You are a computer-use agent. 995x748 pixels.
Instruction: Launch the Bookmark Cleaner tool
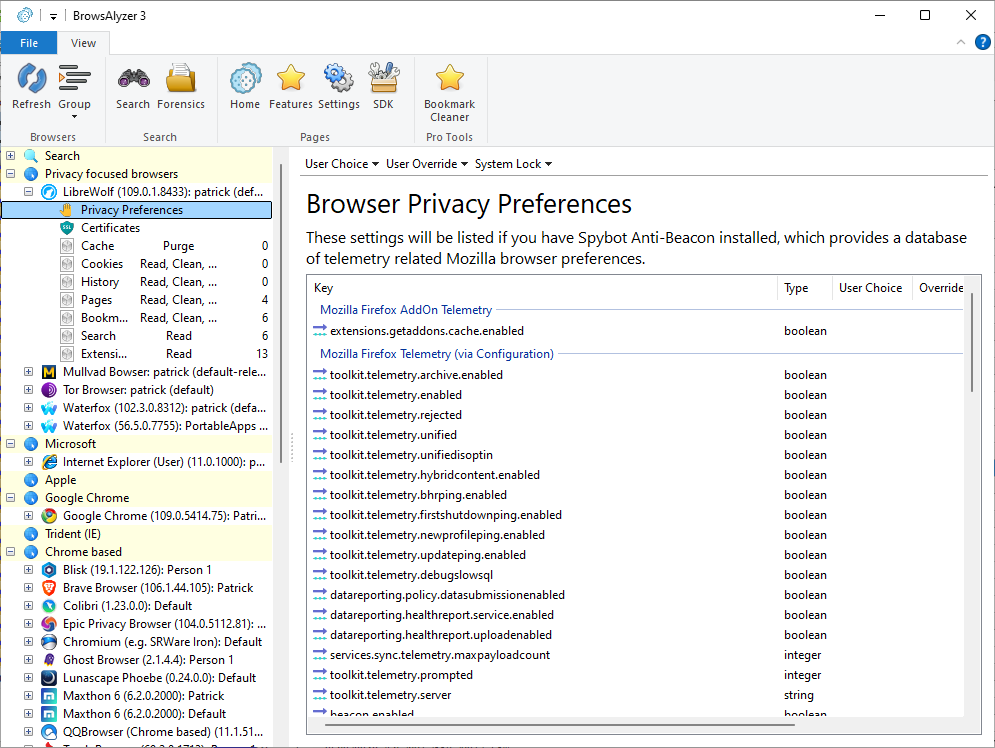click(x=449, y=92)
